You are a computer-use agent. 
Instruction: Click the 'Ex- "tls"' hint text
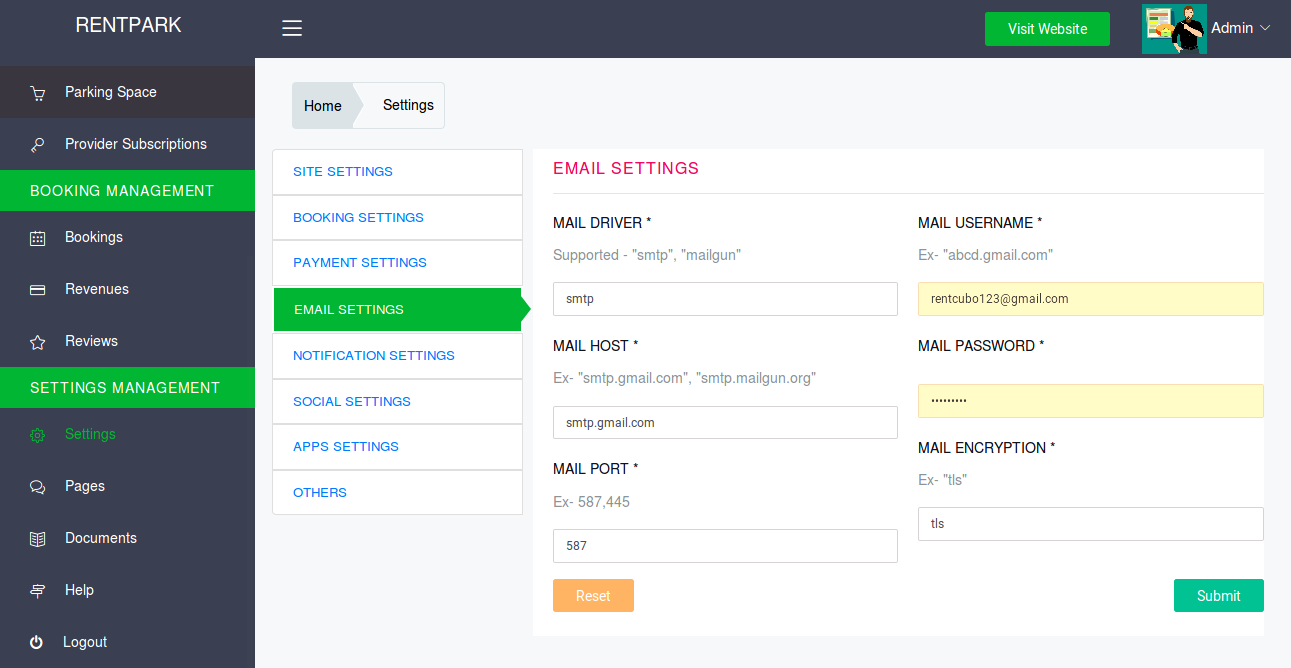[x=942, y=480]
